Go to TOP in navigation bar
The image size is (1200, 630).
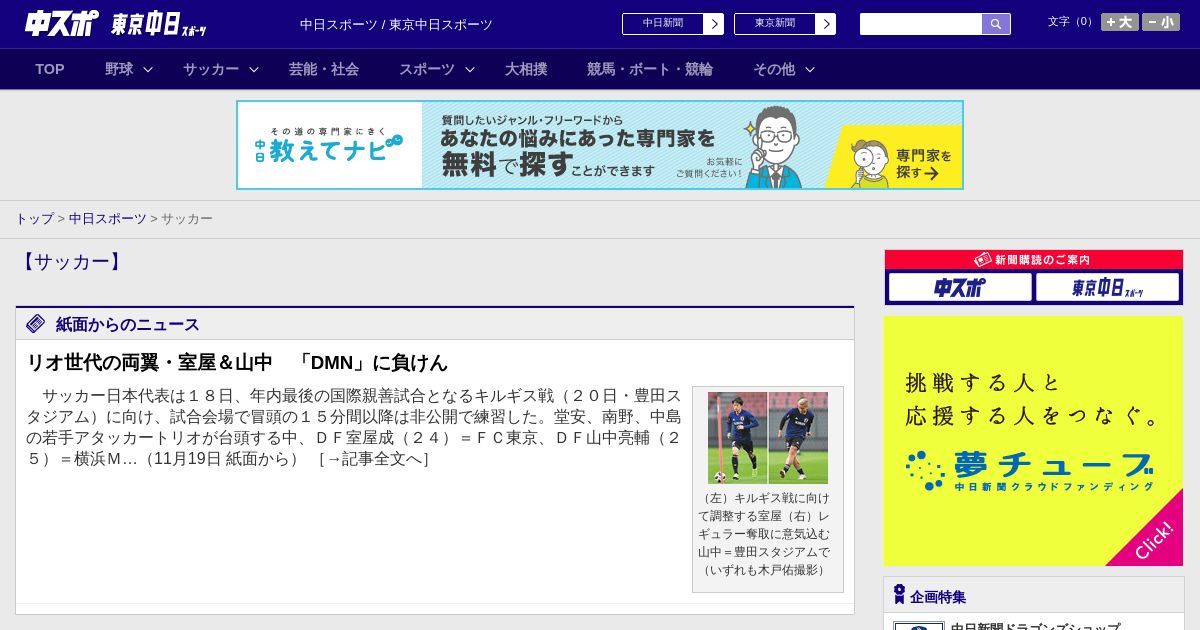coord(50,69)
